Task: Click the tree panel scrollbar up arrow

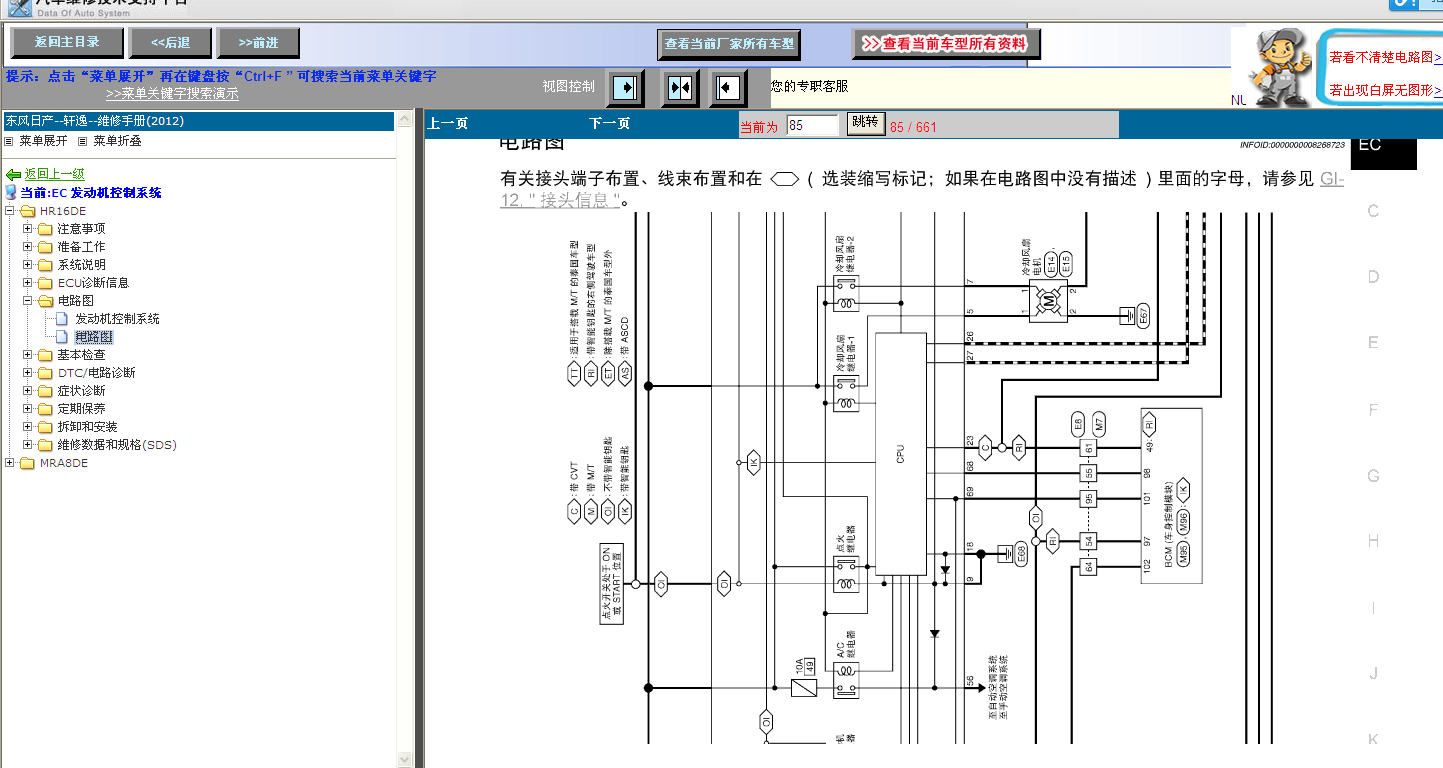Action: coord(404,120)
